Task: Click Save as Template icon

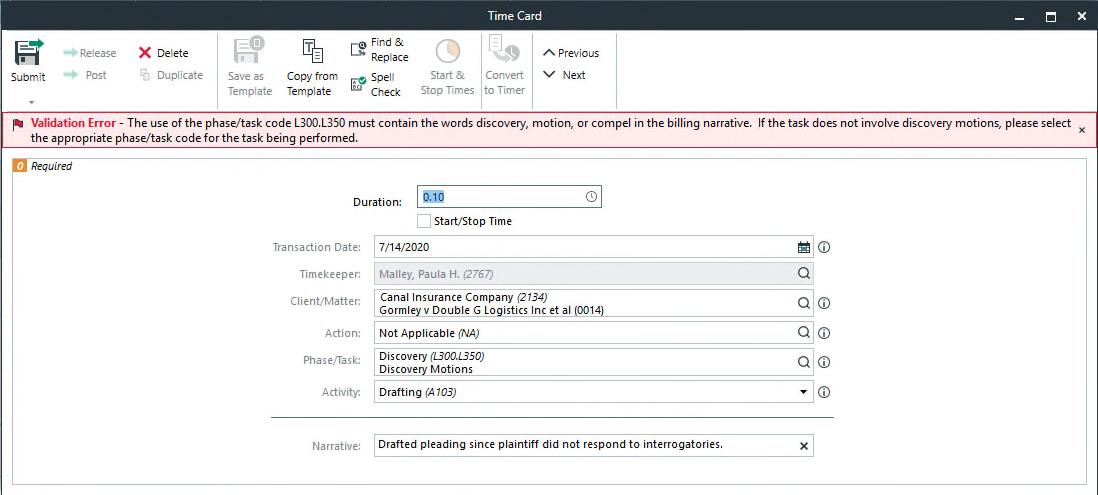Action: pyautogui.click(x=249, y=51)
